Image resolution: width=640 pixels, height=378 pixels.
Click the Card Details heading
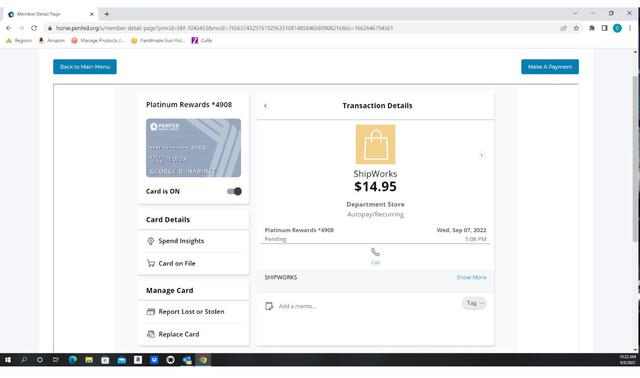[168, 220]
